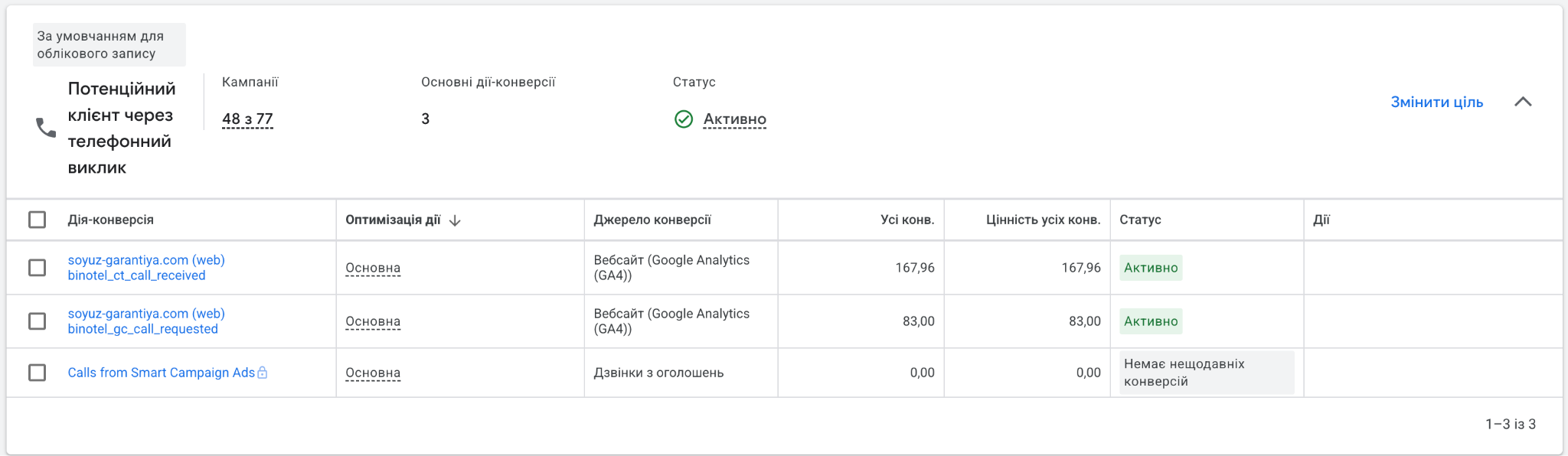Click the Активно badge for binotel_ct_call_received
Screen dimensions: 1568x456
tap(1151, 268)
